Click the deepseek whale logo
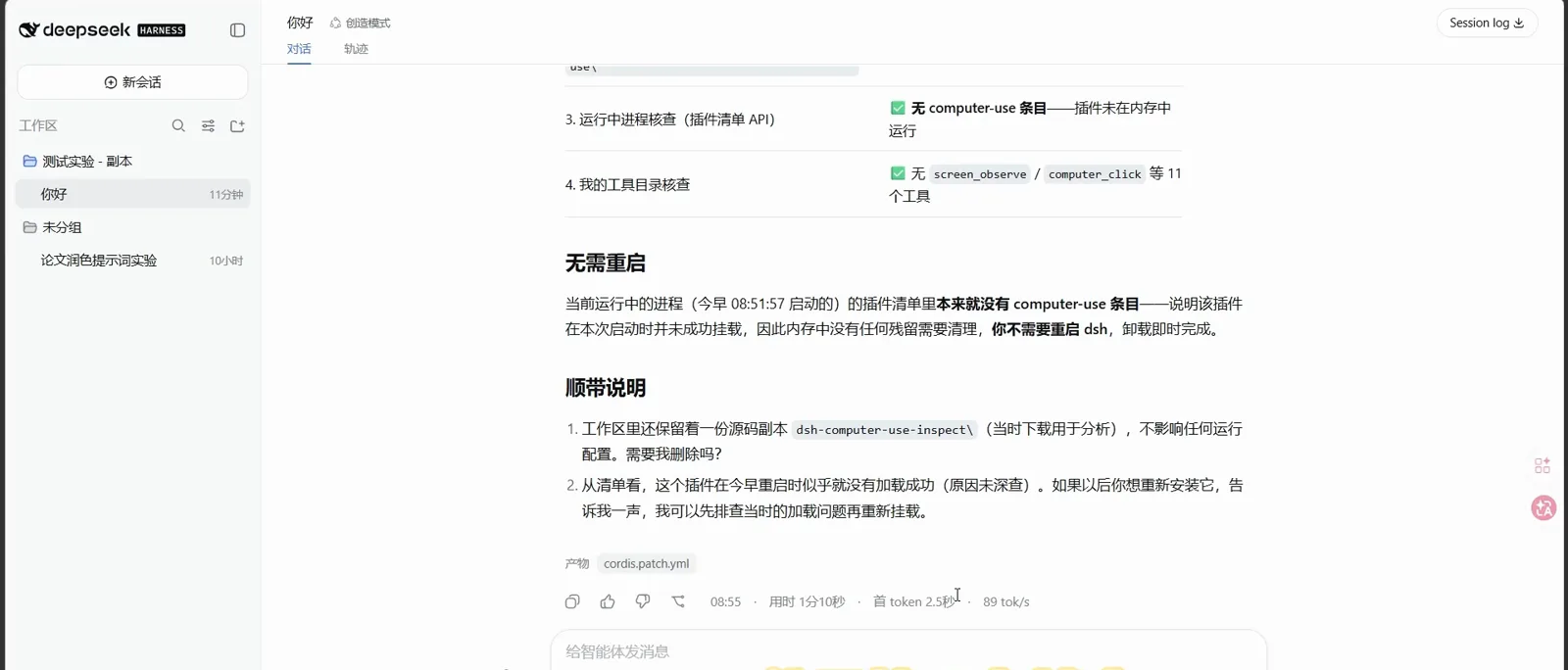 [x=28, y=30]
